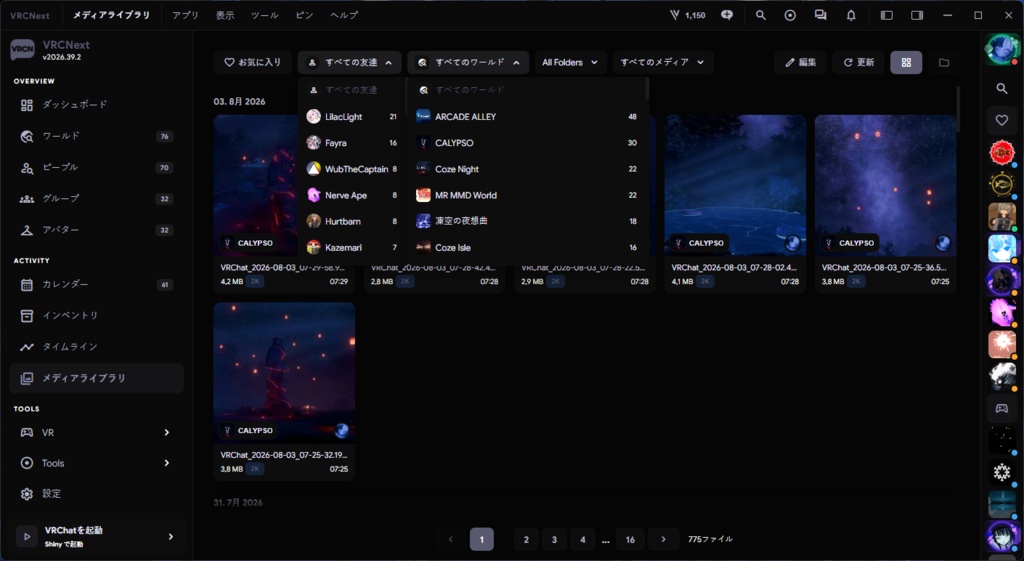Screen dimensions: 1024x561
Task: Filter by world Coze Night
Action: (x=527, y=169)
